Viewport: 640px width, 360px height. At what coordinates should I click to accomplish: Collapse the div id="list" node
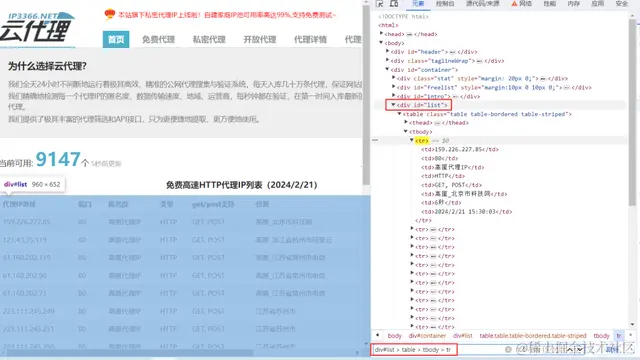click(393, 105)
